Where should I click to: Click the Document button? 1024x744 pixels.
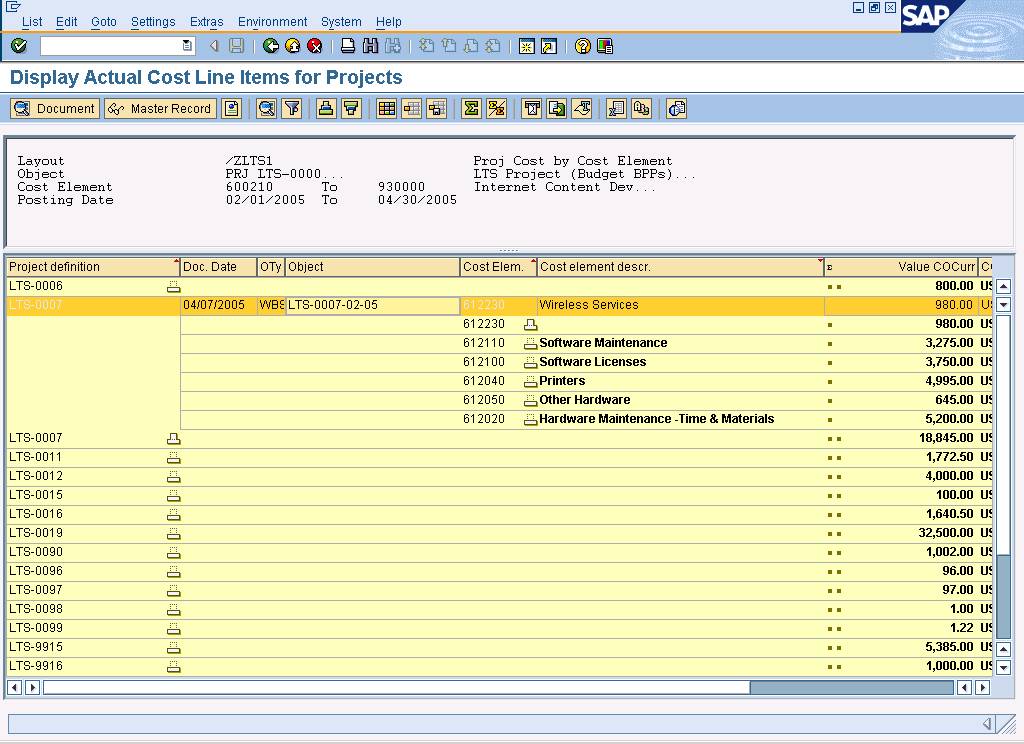tap(55, 108)
